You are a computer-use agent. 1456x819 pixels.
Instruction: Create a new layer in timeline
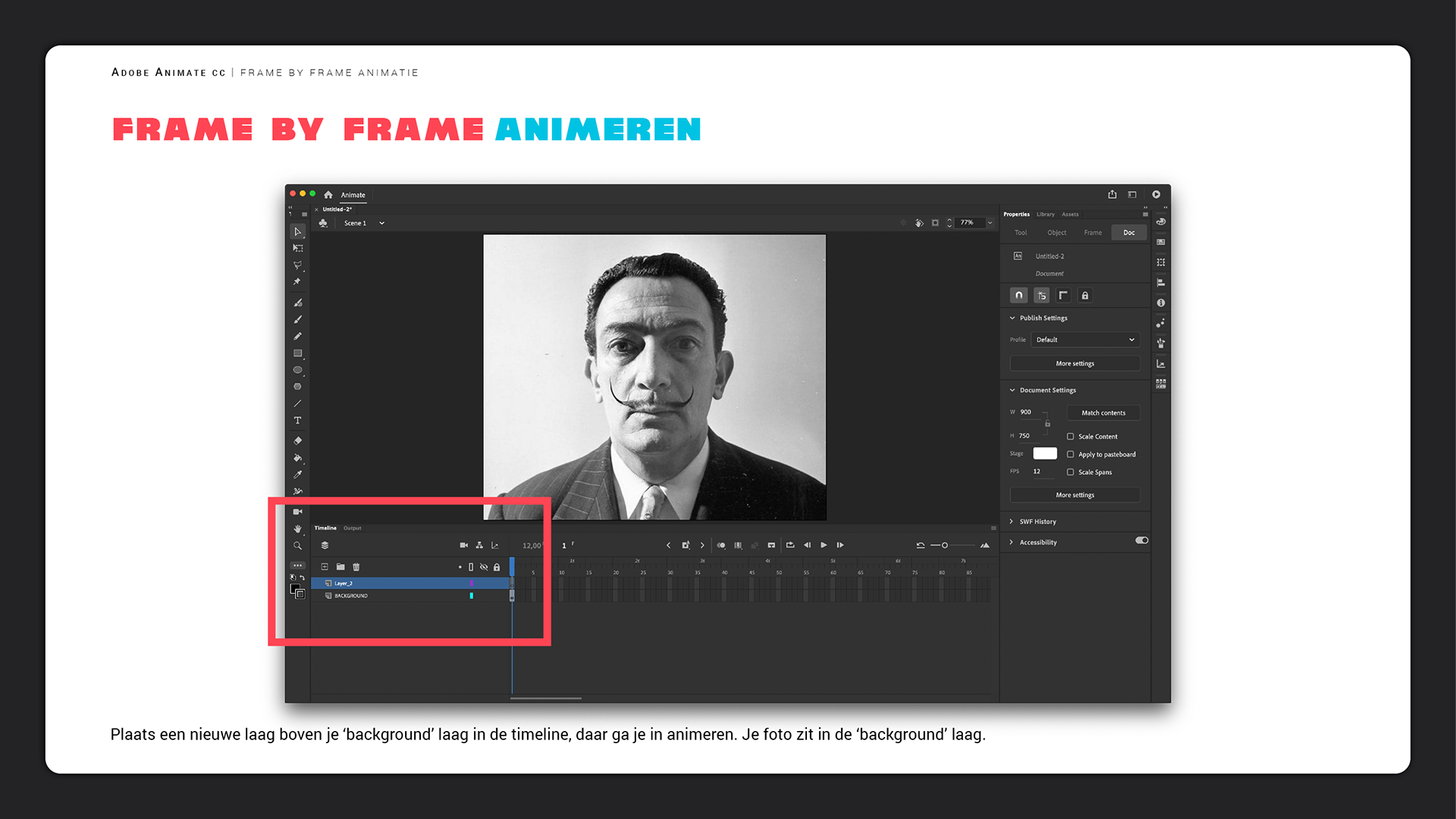click(325, 567)
